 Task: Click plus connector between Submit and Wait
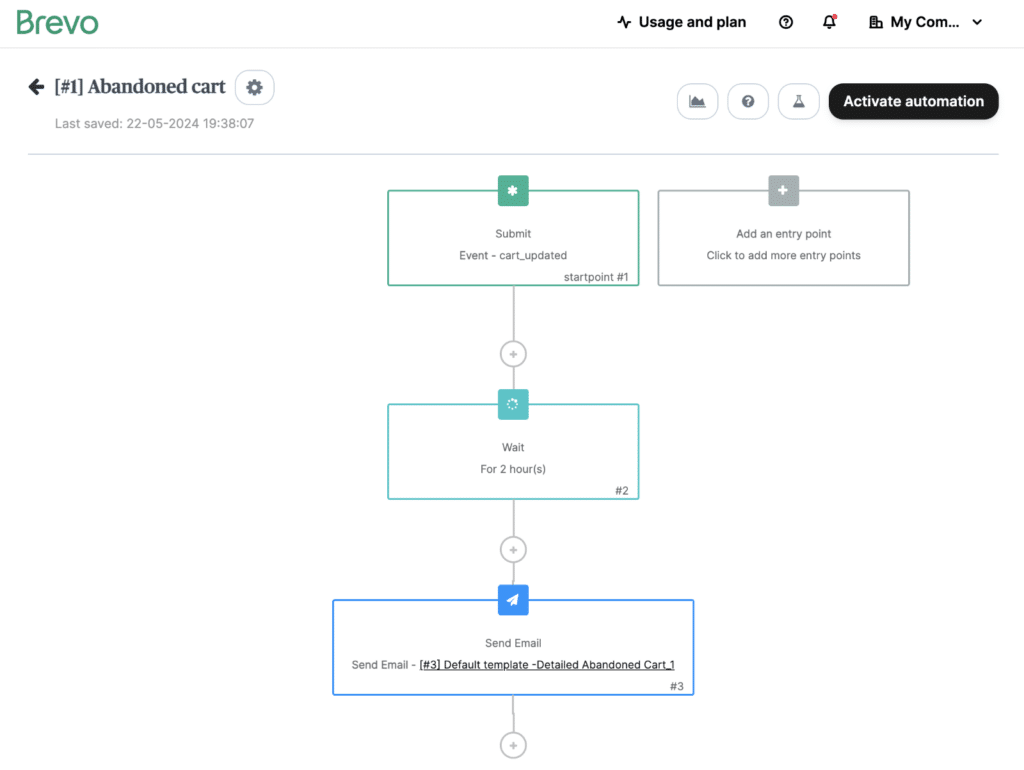point(513,353)
